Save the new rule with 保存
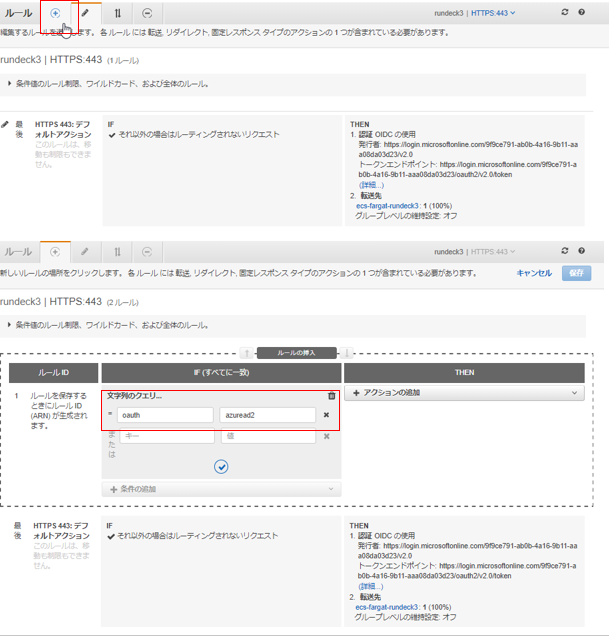609x636 pixels. click(x=576, y=273)
